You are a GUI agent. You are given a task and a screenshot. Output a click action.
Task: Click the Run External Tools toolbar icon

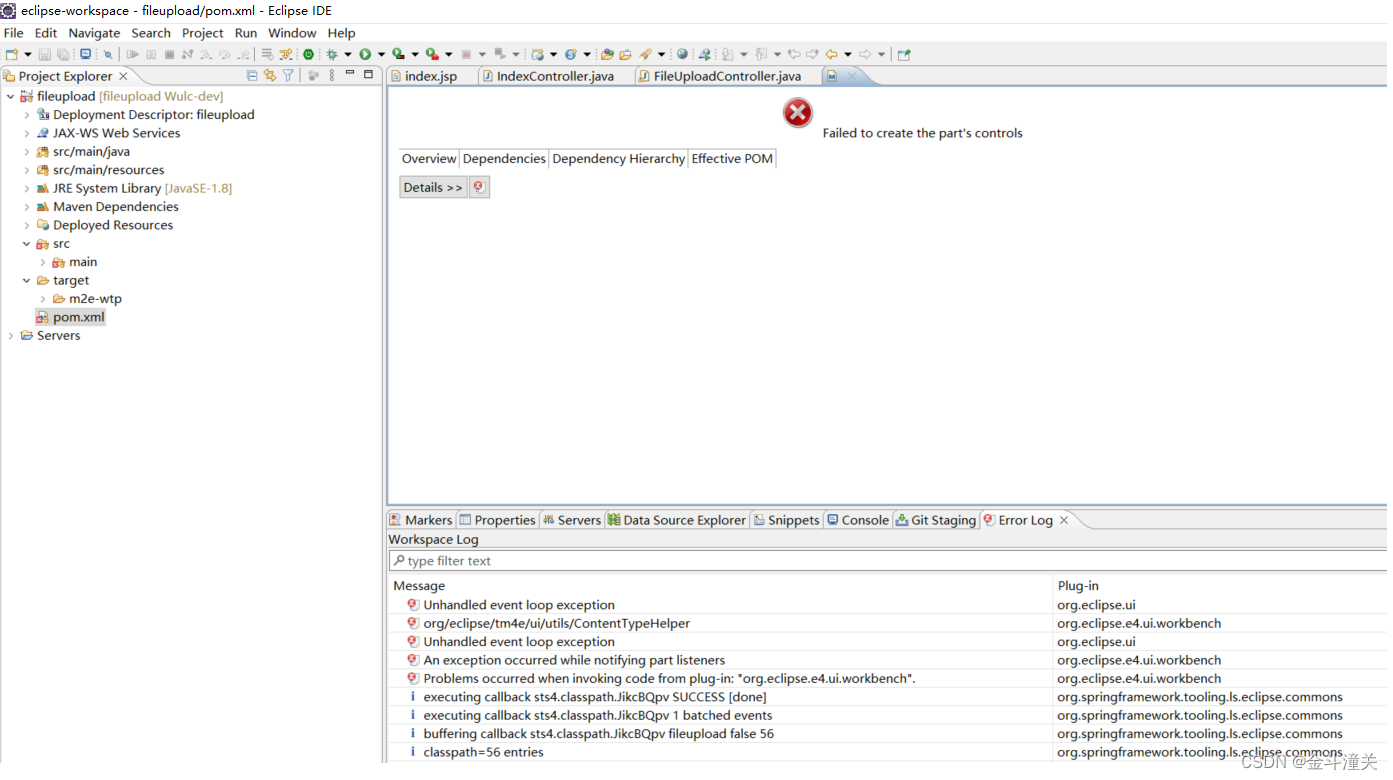[x=432, y=54]
